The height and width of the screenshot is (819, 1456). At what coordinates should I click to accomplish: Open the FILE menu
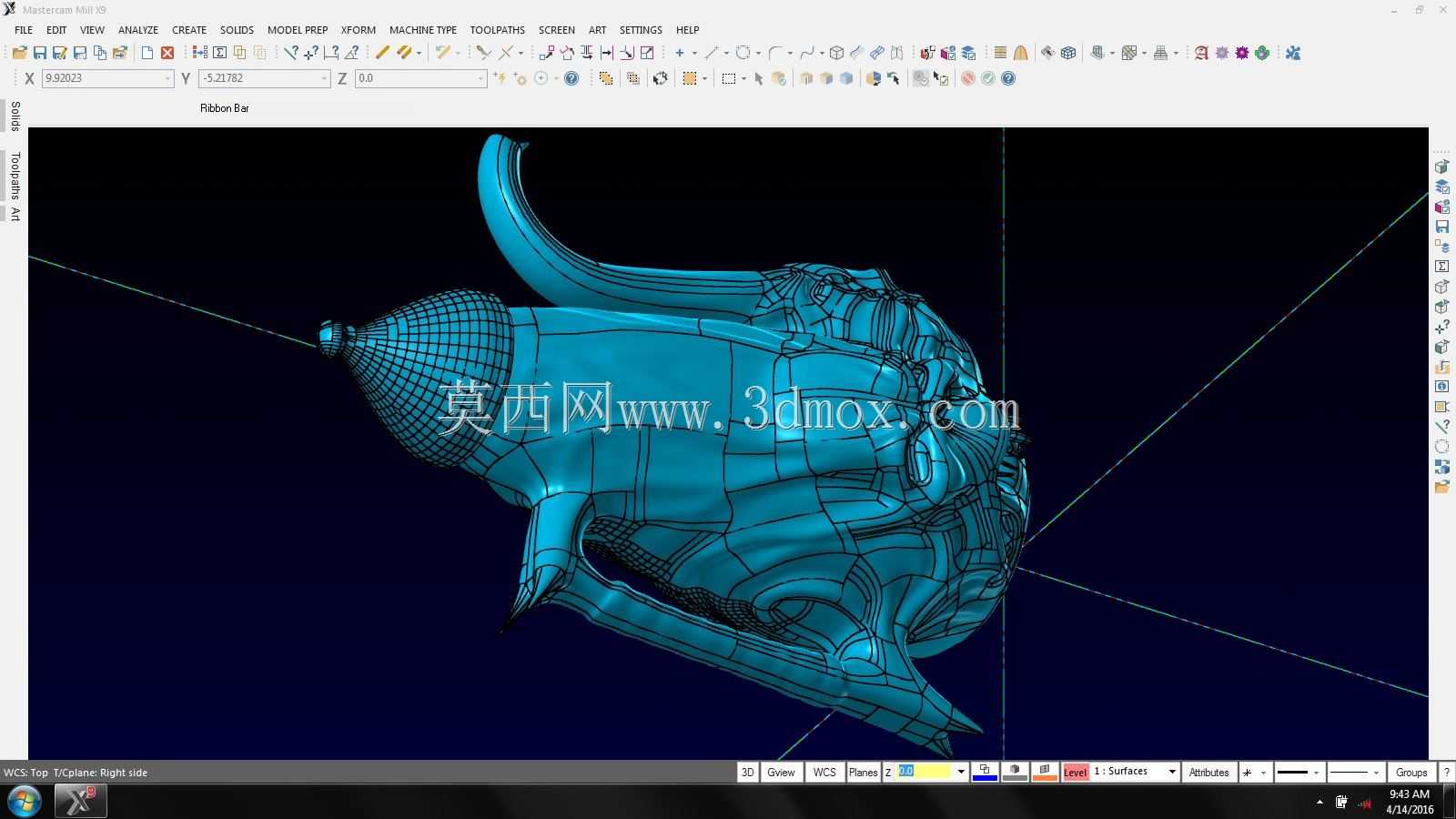(x=24, y=30)
